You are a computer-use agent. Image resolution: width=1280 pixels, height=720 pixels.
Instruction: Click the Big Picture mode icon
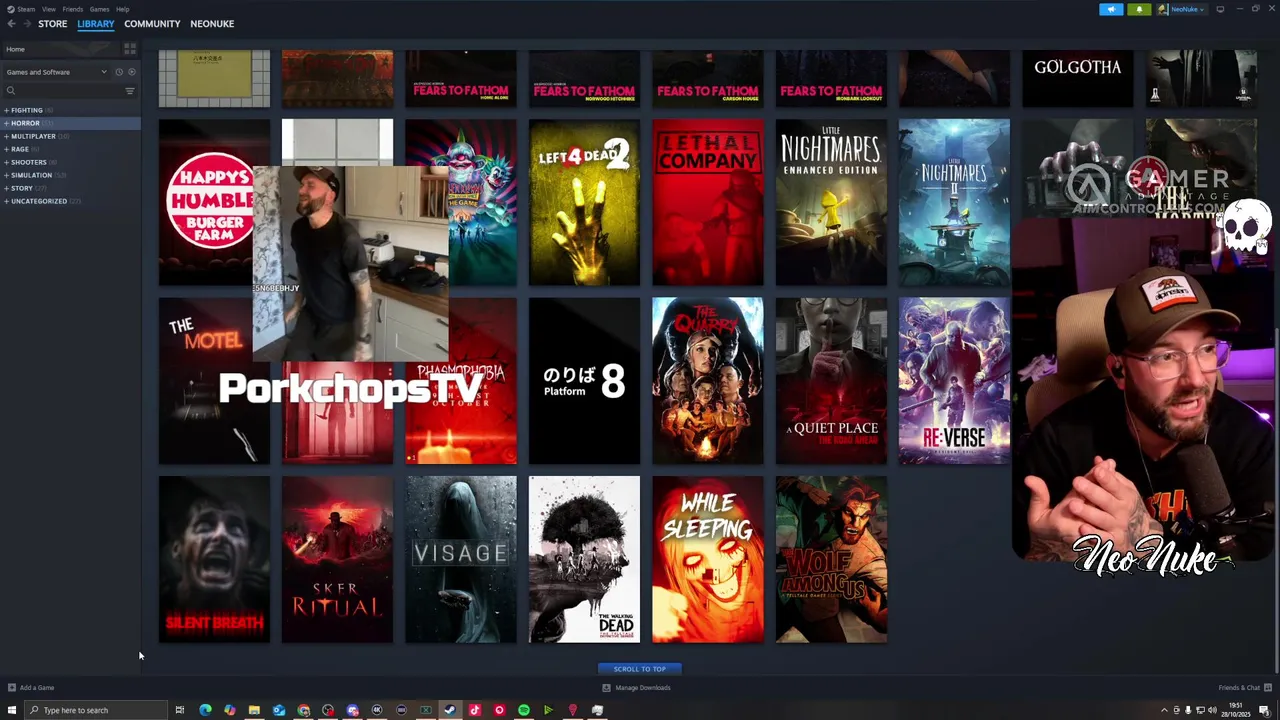coord(1220,9)
